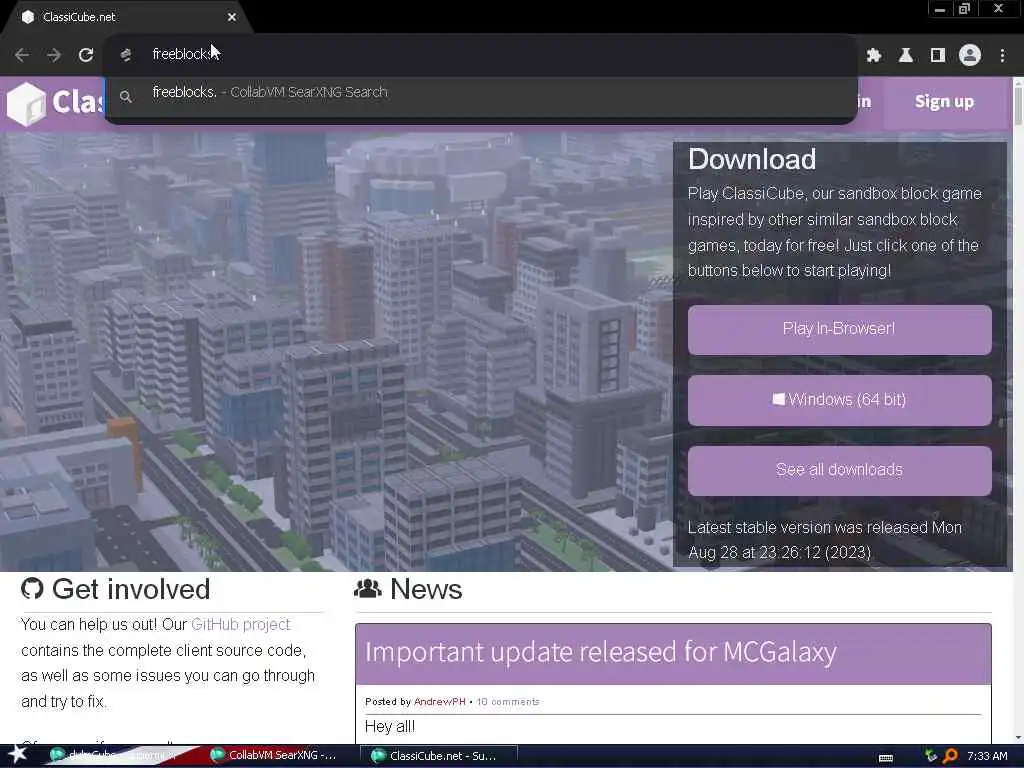This screenshot has height=768, width=1024.
Task: Select the ClassiCube.net browser tab
Action: point(127,17)
